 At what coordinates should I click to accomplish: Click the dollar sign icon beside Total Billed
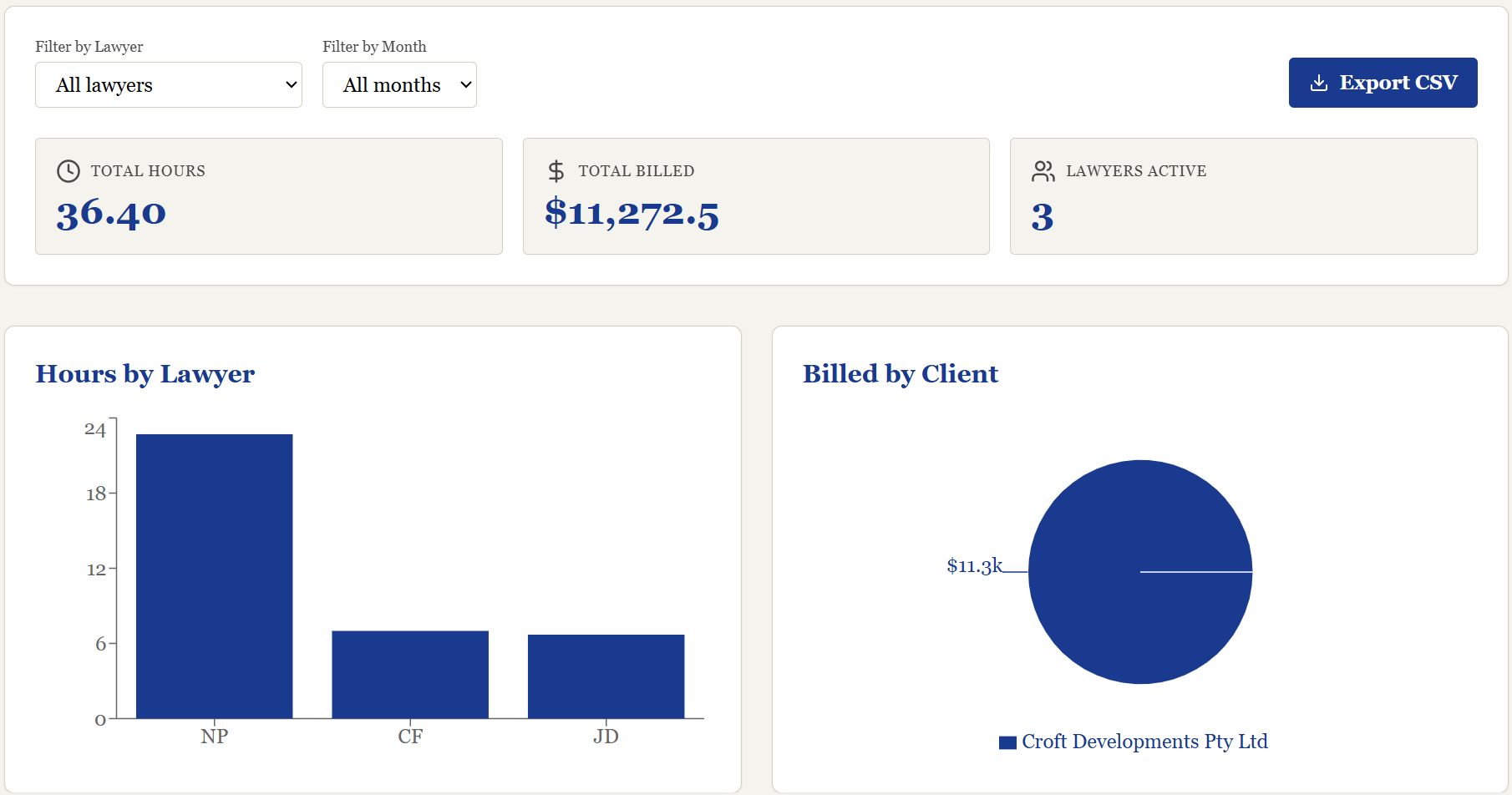point(556,171)
